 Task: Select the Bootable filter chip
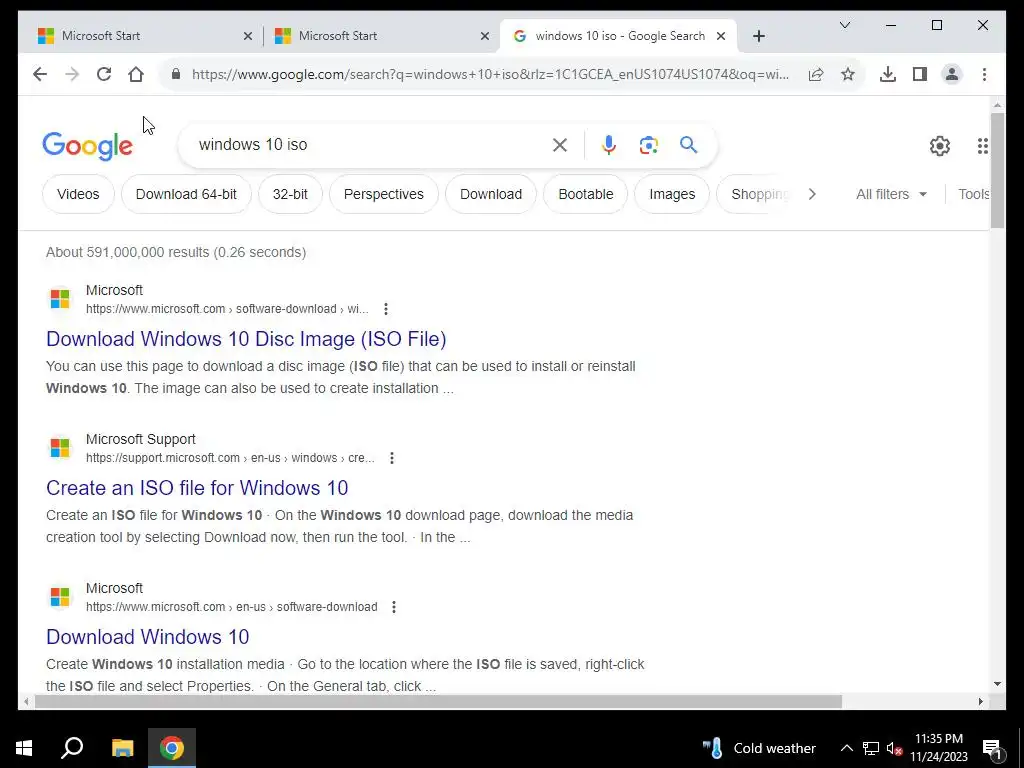586,194
